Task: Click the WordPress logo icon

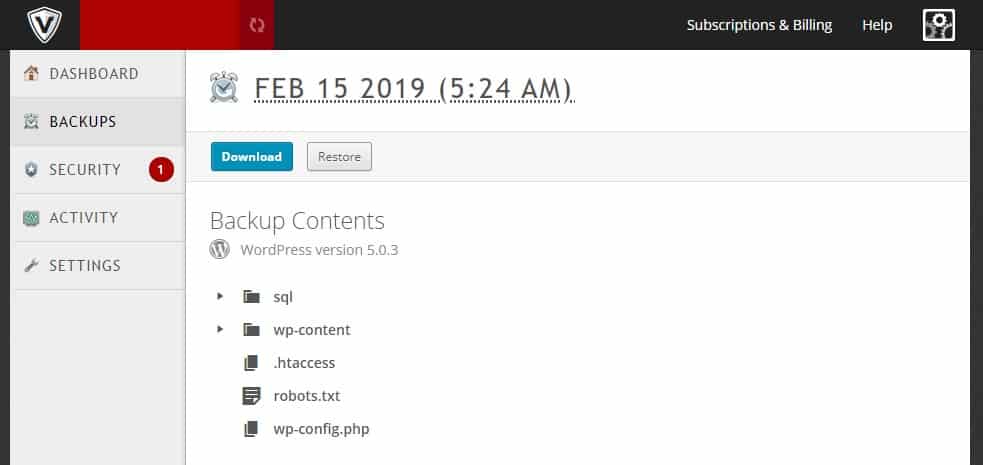Action: pos(219,249)
